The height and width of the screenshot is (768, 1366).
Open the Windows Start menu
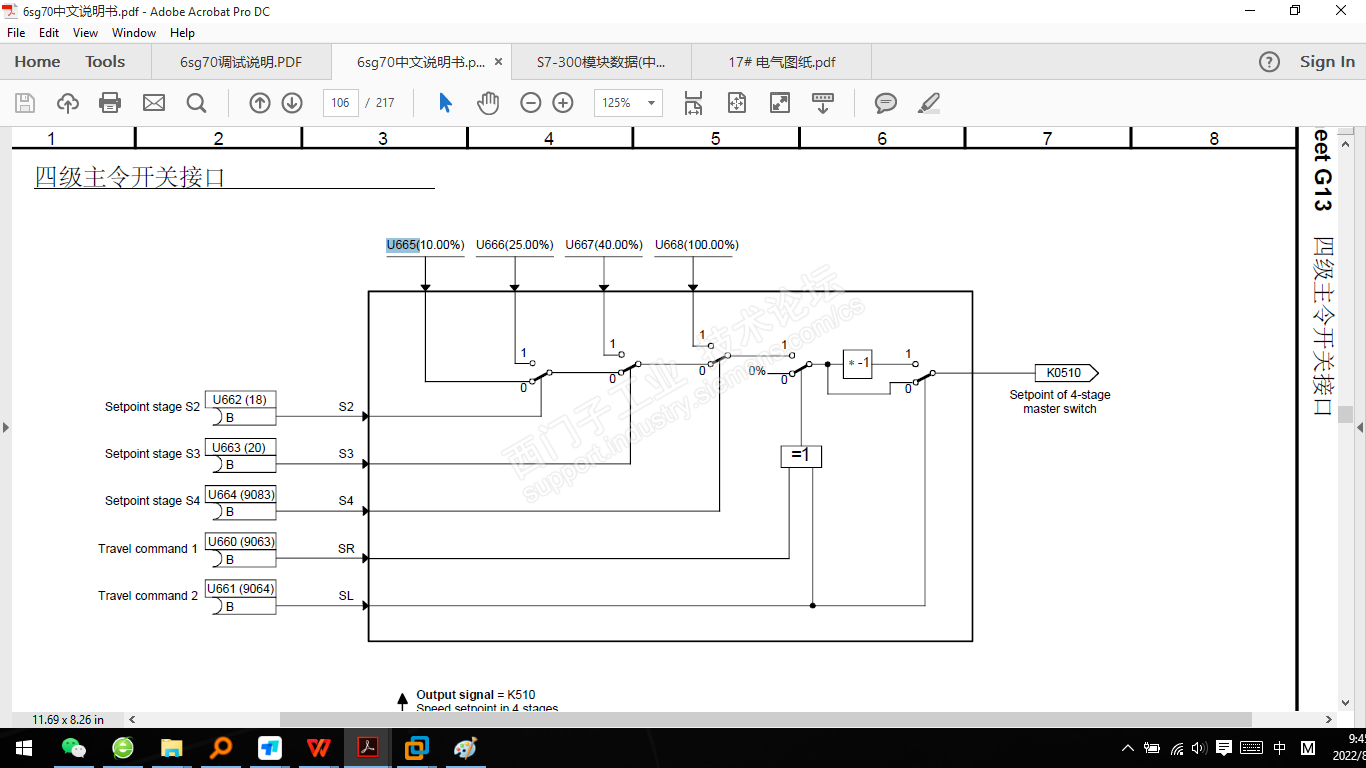coord(23,748)
